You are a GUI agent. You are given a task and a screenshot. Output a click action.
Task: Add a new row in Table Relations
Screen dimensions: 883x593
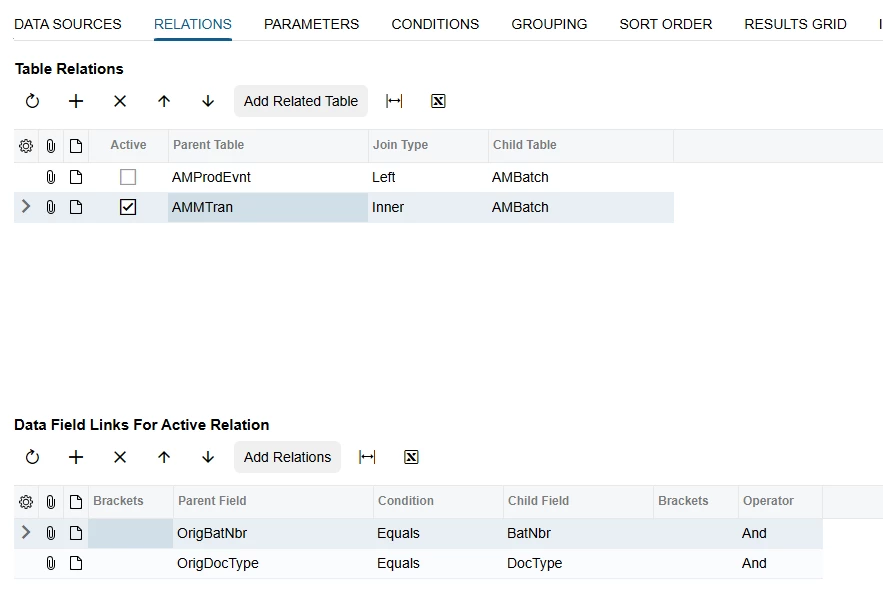76,101
